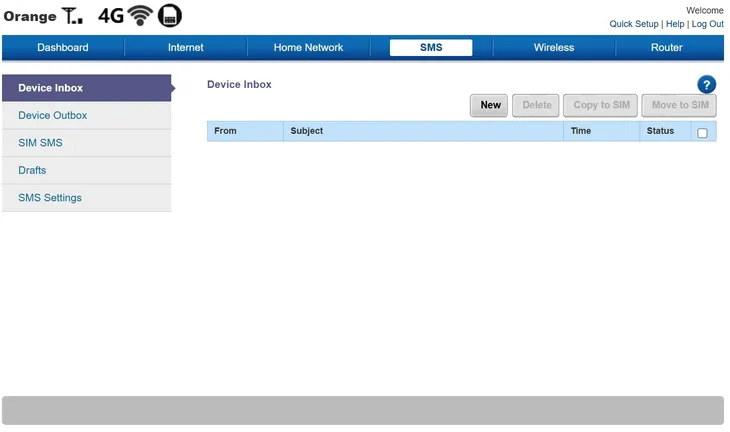
Task: Click the signal strength antenna icon
Action: (74, 16)
